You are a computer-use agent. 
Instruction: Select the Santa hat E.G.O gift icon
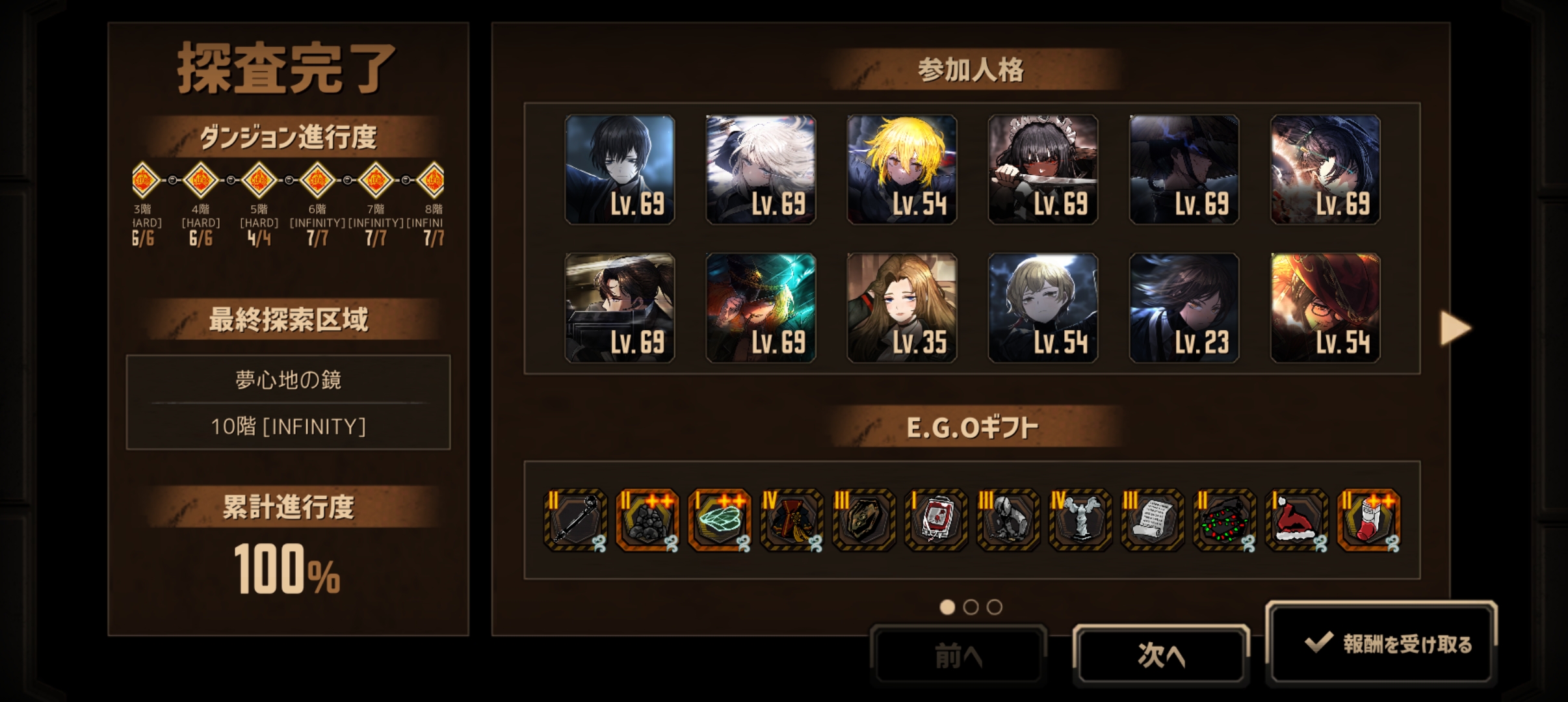tap(1296, 520)
